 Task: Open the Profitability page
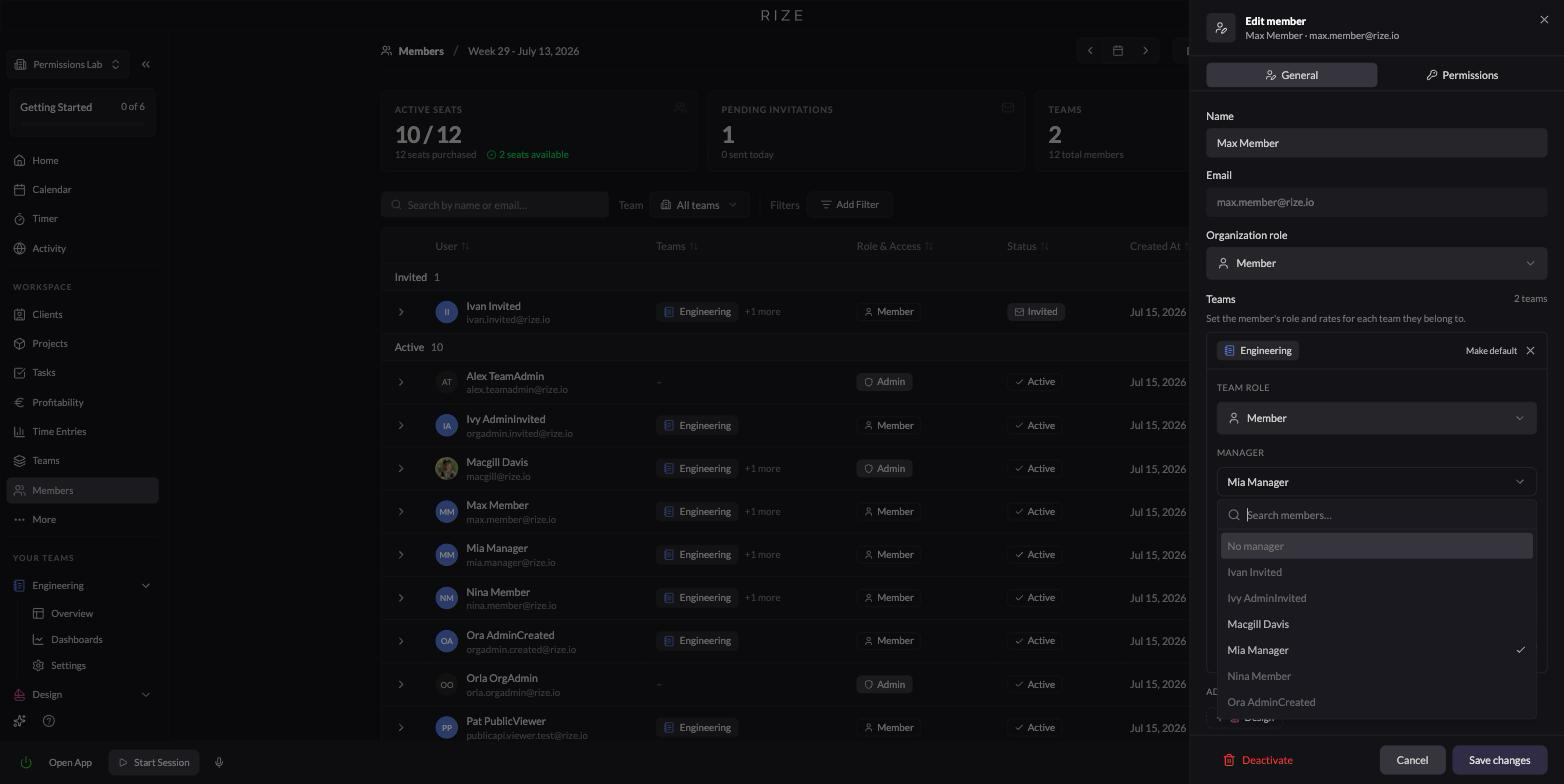coord(82,402)
